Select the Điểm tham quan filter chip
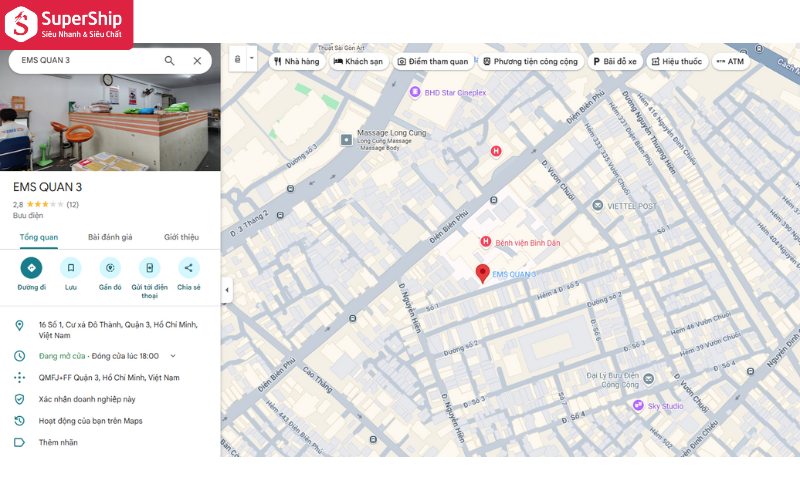Image resolution: width=800 pixels, height=500 pixels. coord(433,62)
